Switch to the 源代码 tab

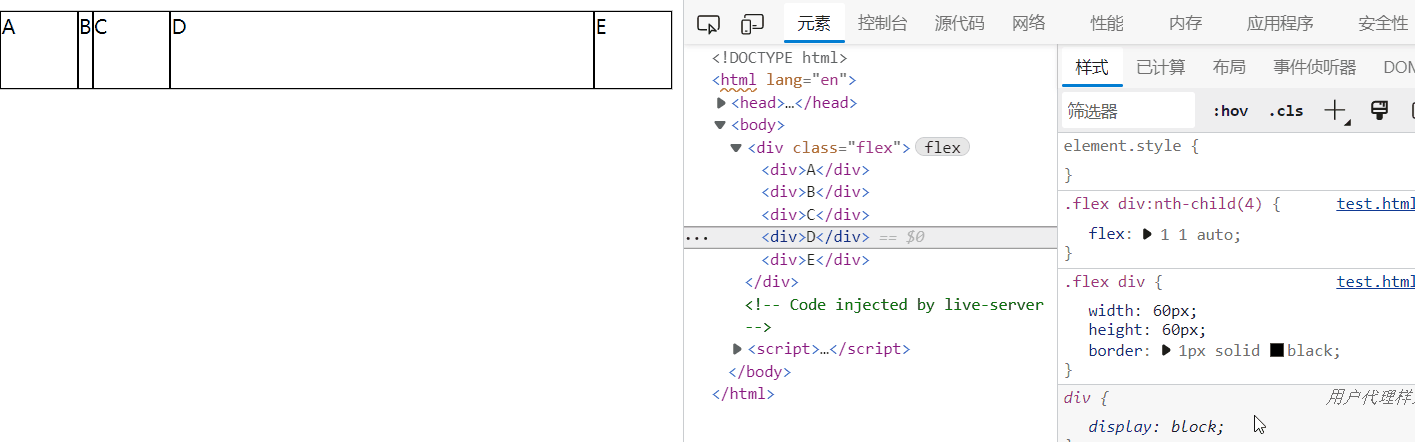click(x=959, y=23)
